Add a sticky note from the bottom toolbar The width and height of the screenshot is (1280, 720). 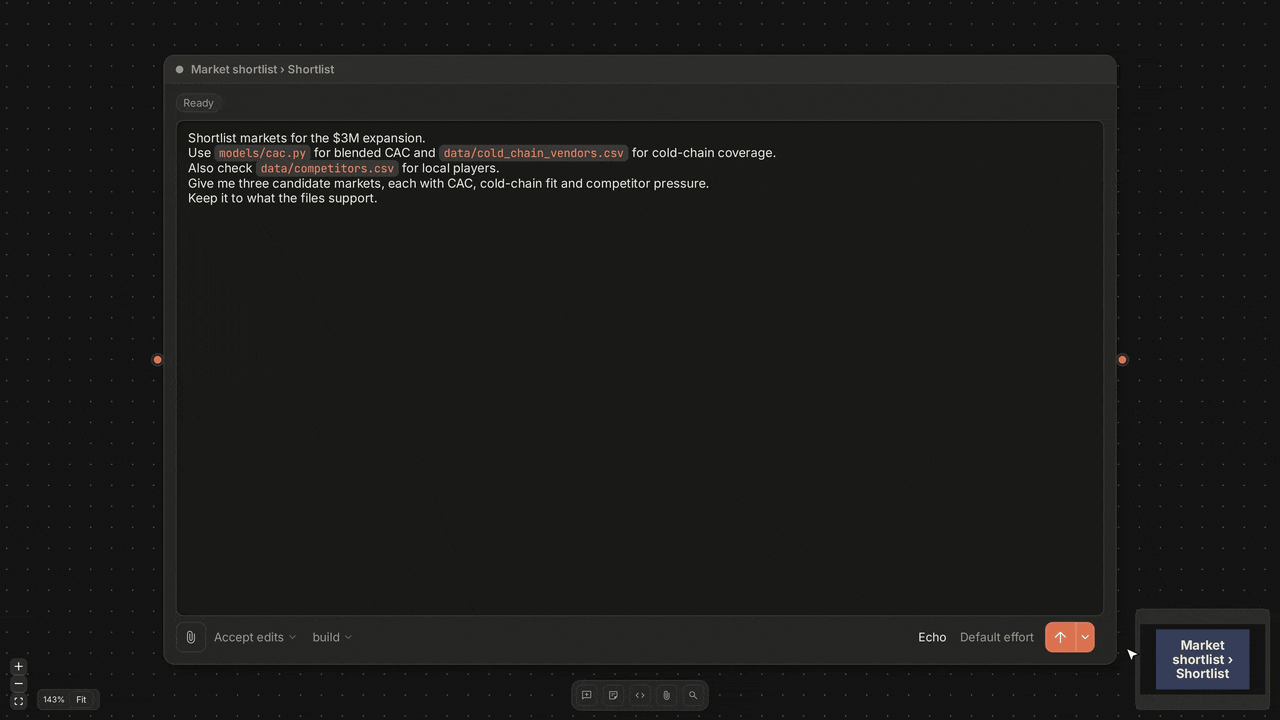613,695
